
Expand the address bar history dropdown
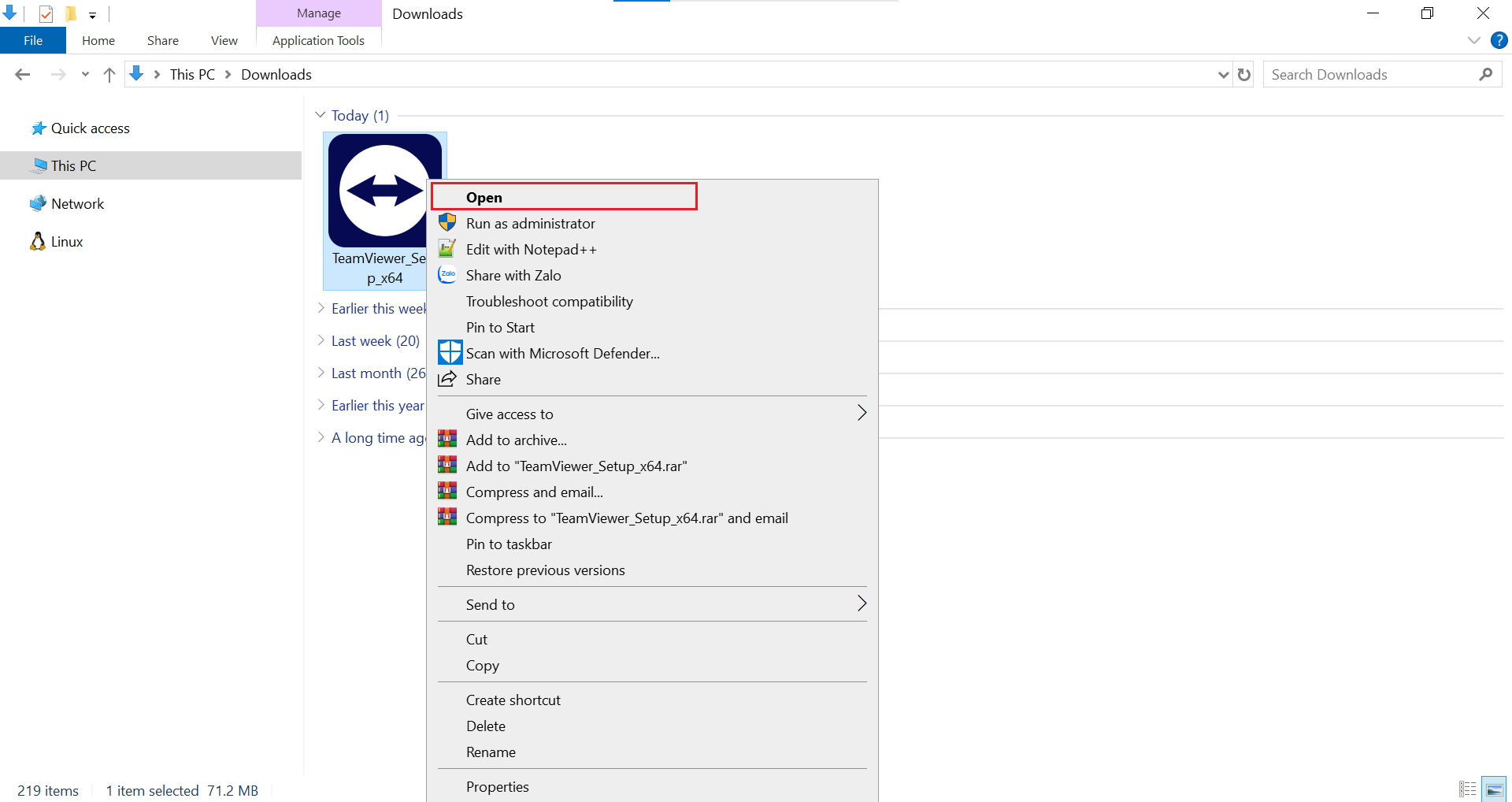1223,75
